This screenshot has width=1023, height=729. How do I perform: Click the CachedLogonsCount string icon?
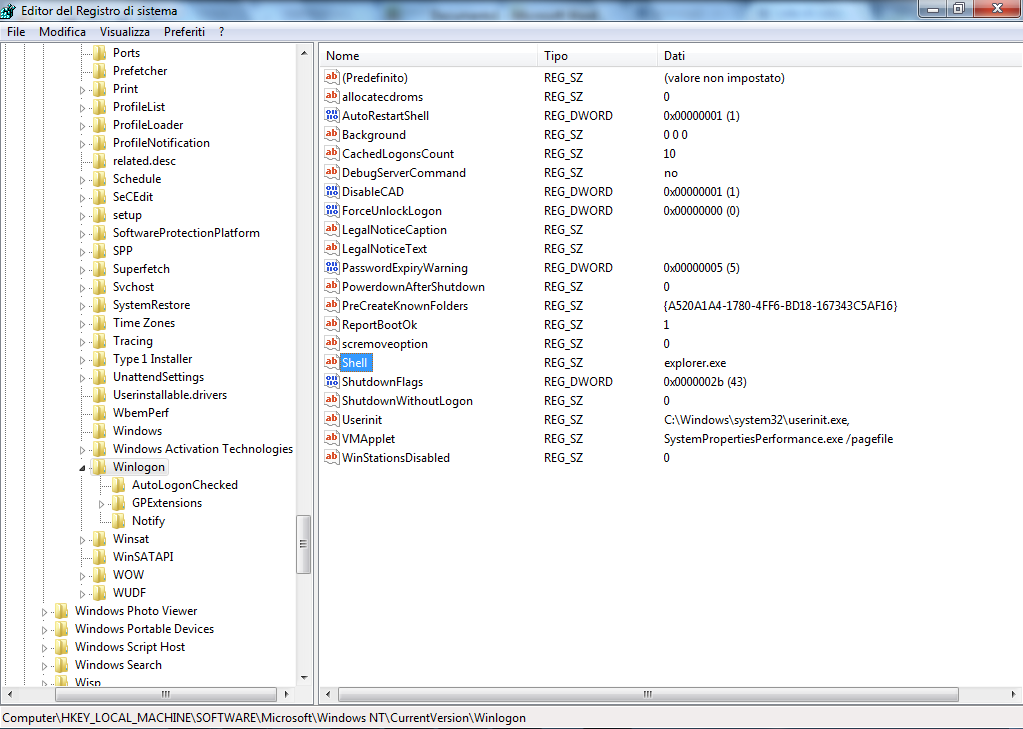coord(331,153)
